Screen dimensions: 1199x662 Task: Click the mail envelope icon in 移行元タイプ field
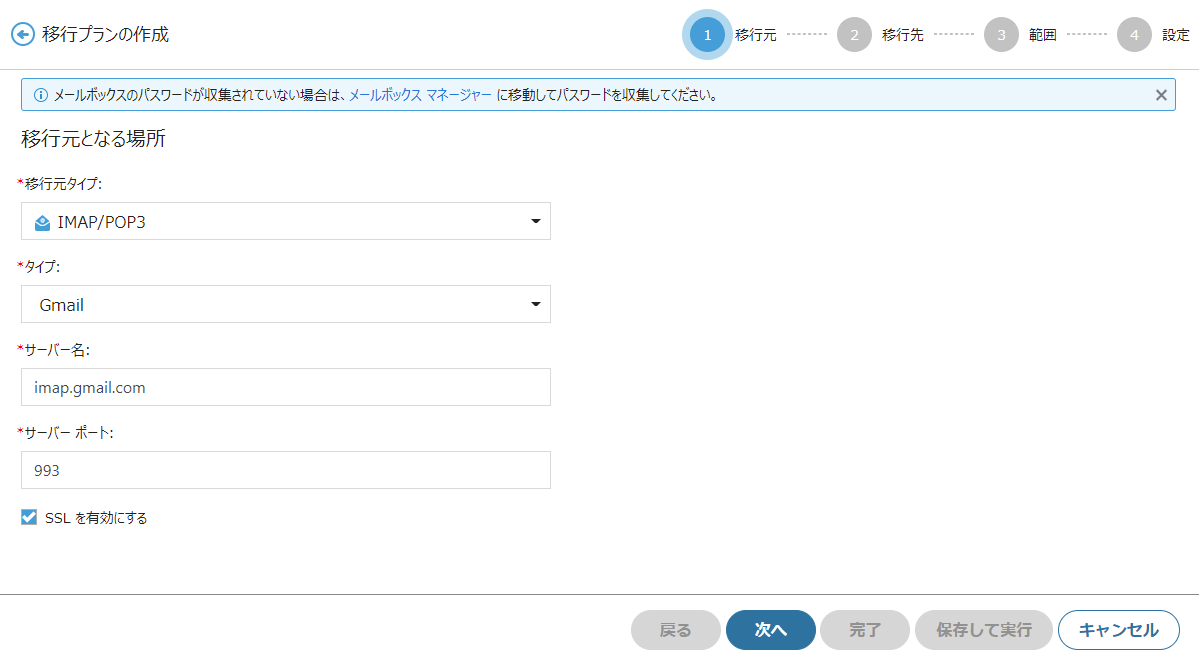click(x=43, y=222)
